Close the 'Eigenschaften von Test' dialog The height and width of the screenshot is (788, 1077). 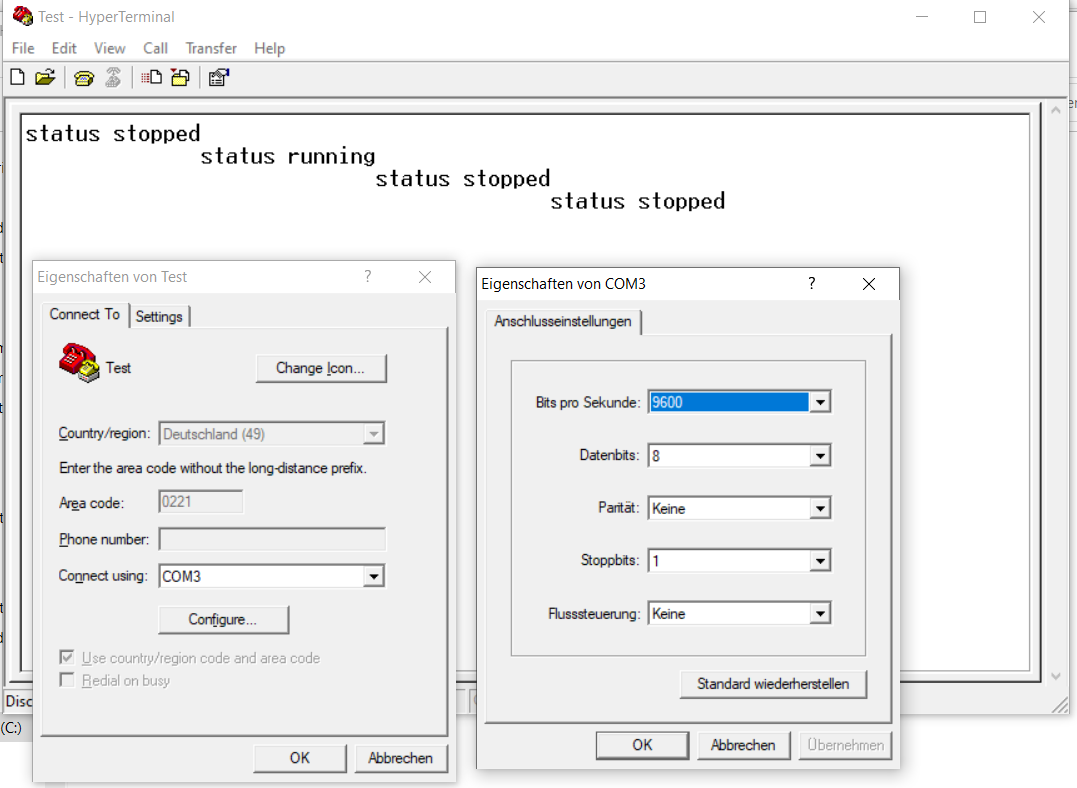coord(425,277)
